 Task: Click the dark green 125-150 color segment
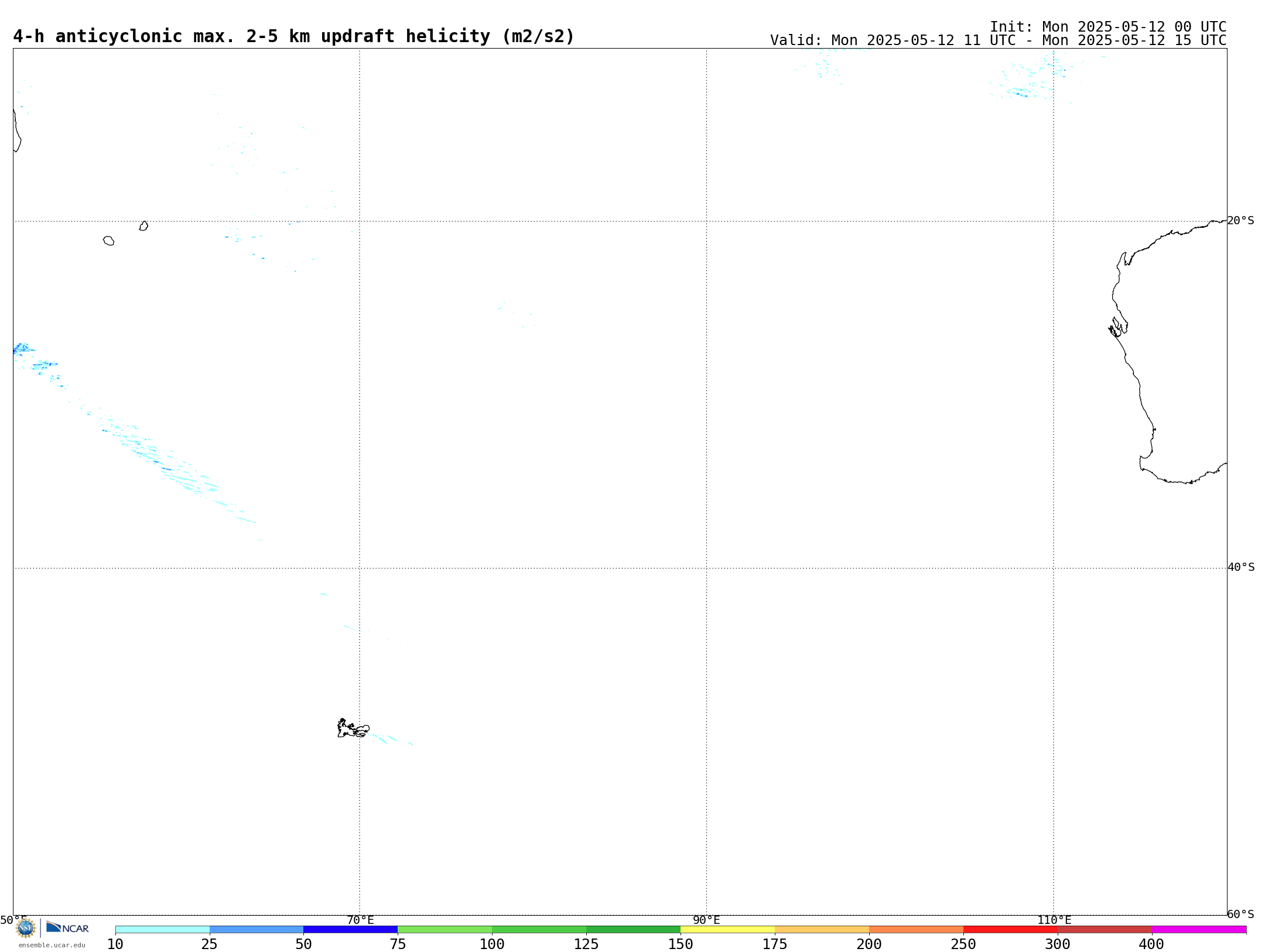tap(634, 930)
